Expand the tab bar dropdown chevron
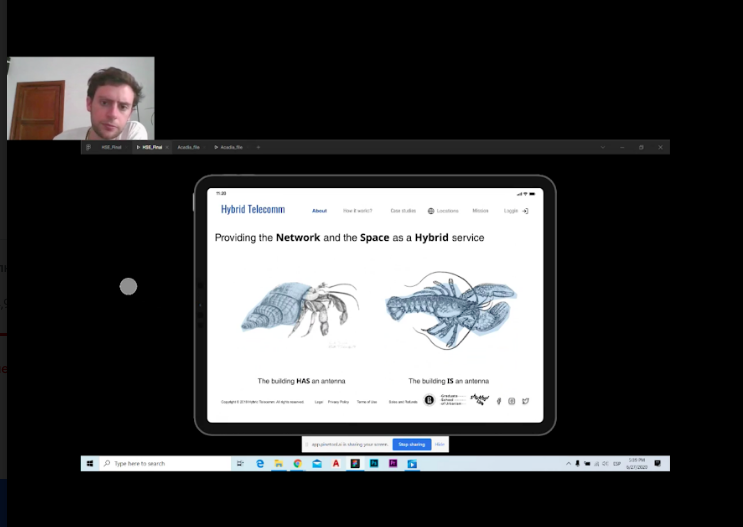Viewport: 743px width, 527px height. [x=603, y=147]
